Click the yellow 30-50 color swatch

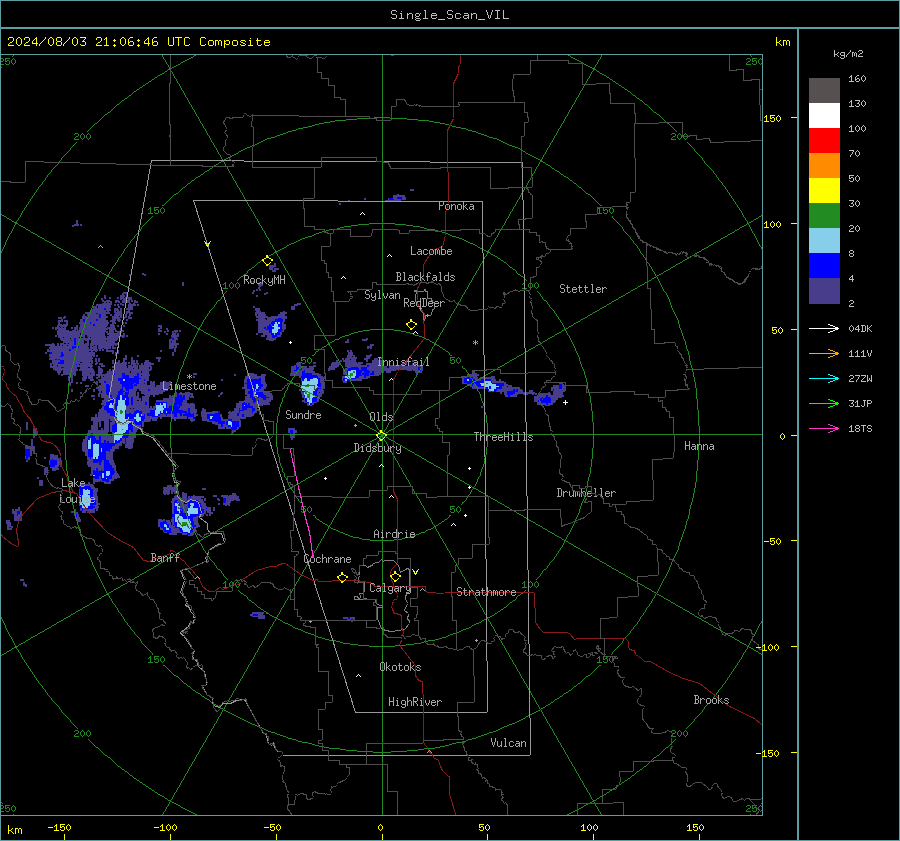point(824,191)
